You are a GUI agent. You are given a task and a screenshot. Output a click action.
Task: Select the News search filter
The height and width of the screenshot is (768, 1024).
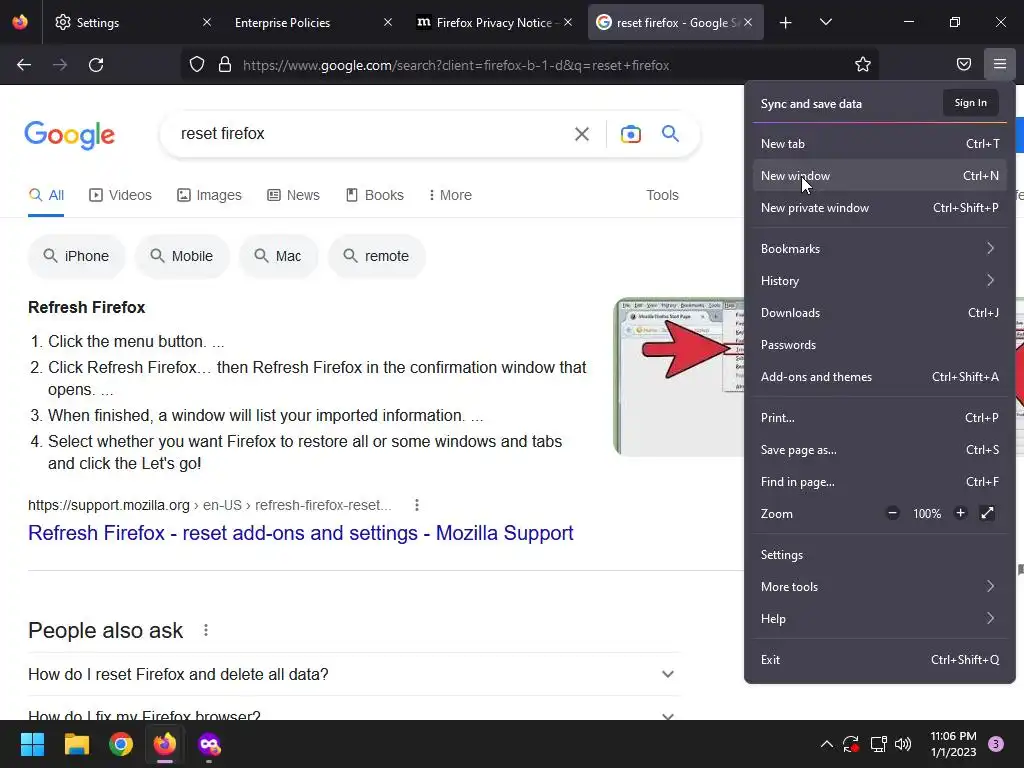[x=294, y=195]
